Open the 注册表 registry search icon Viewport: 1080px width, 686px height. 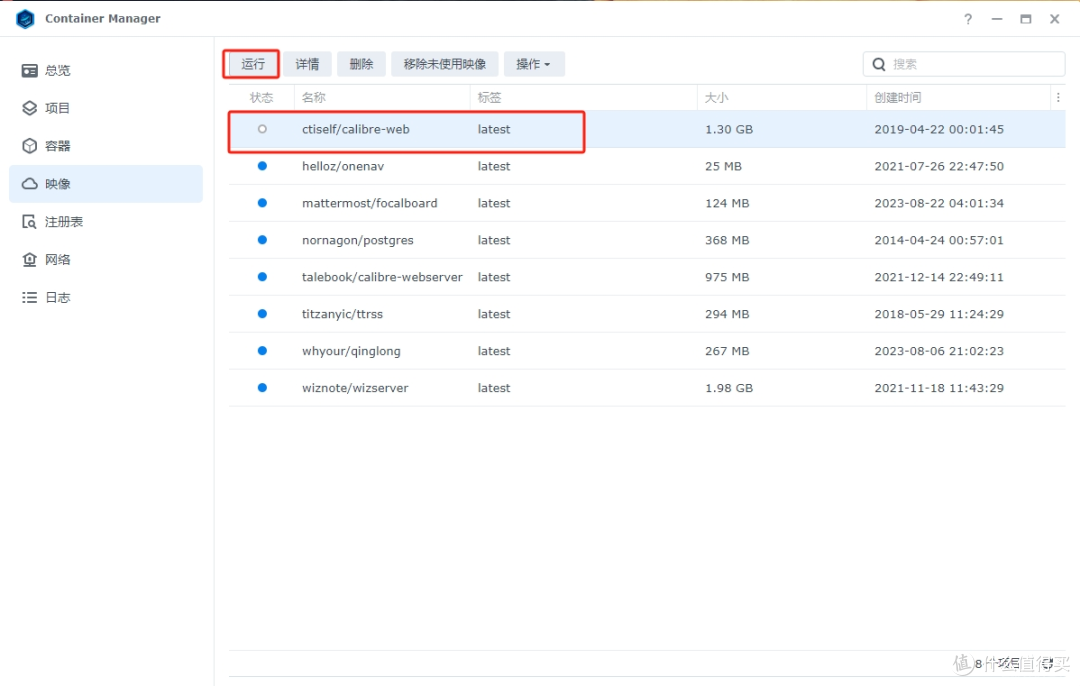[x=29, y=222]
